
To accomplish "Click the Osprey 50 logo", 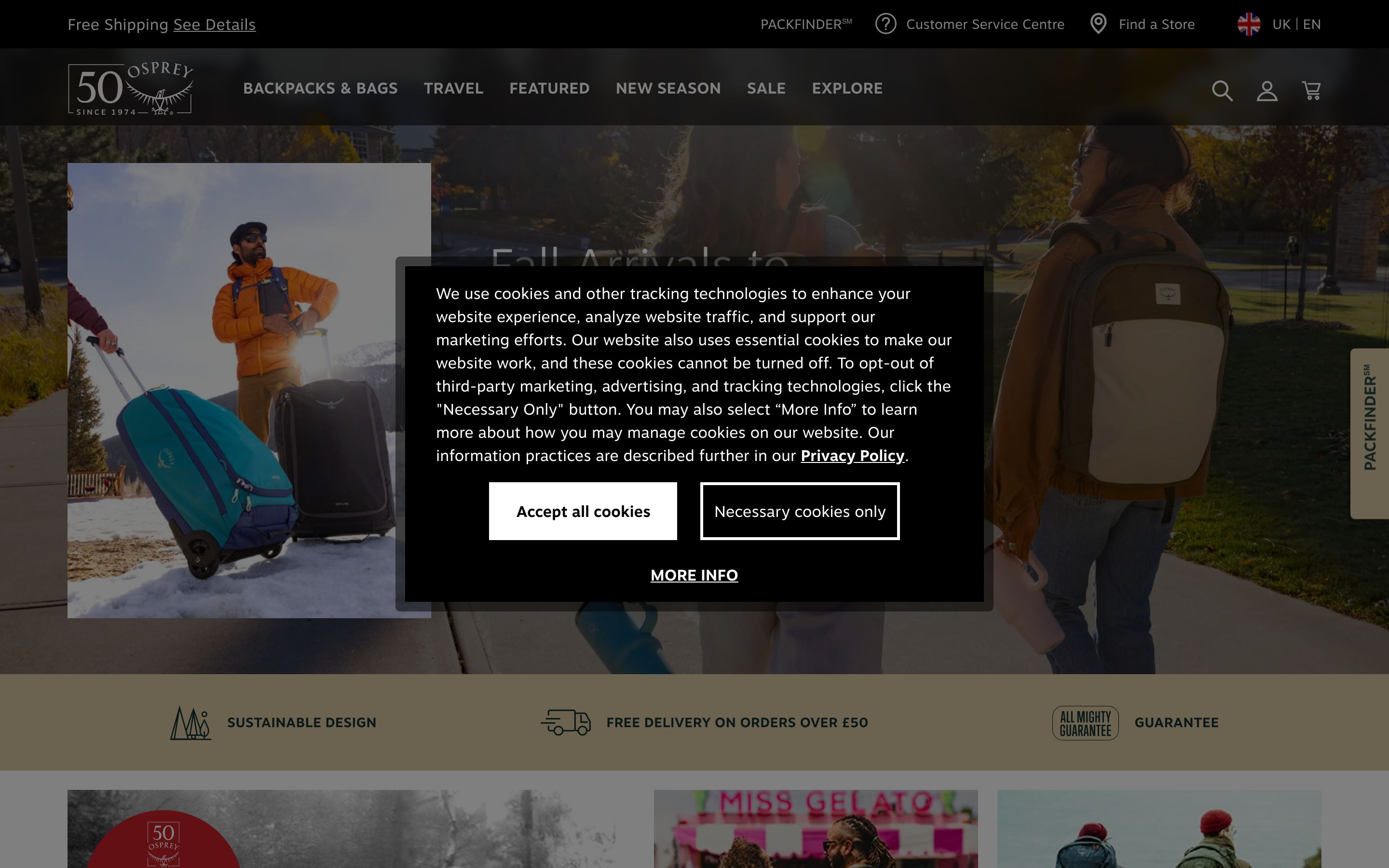I will (x=131, y=88).
